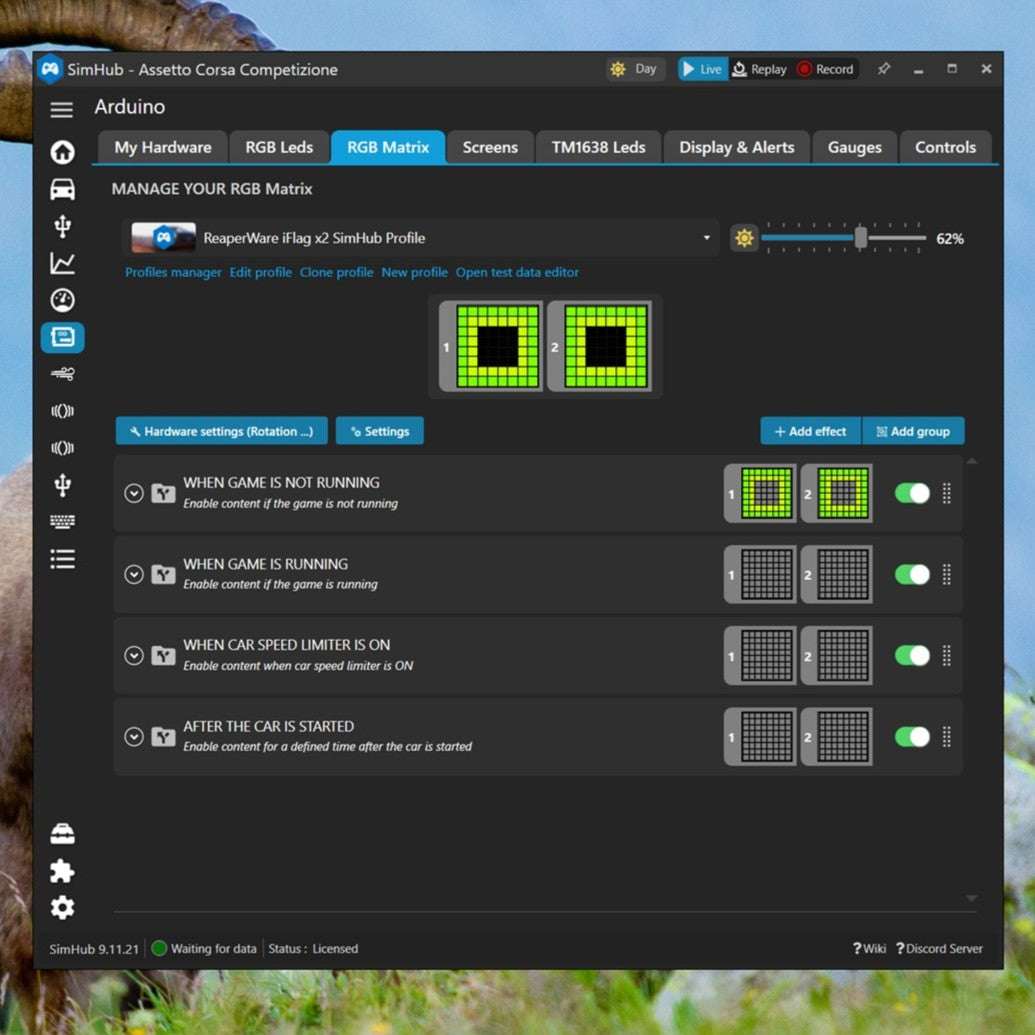Disable the When Game Is Running group
This screenshot has width=1035, height=1035.
912,574
